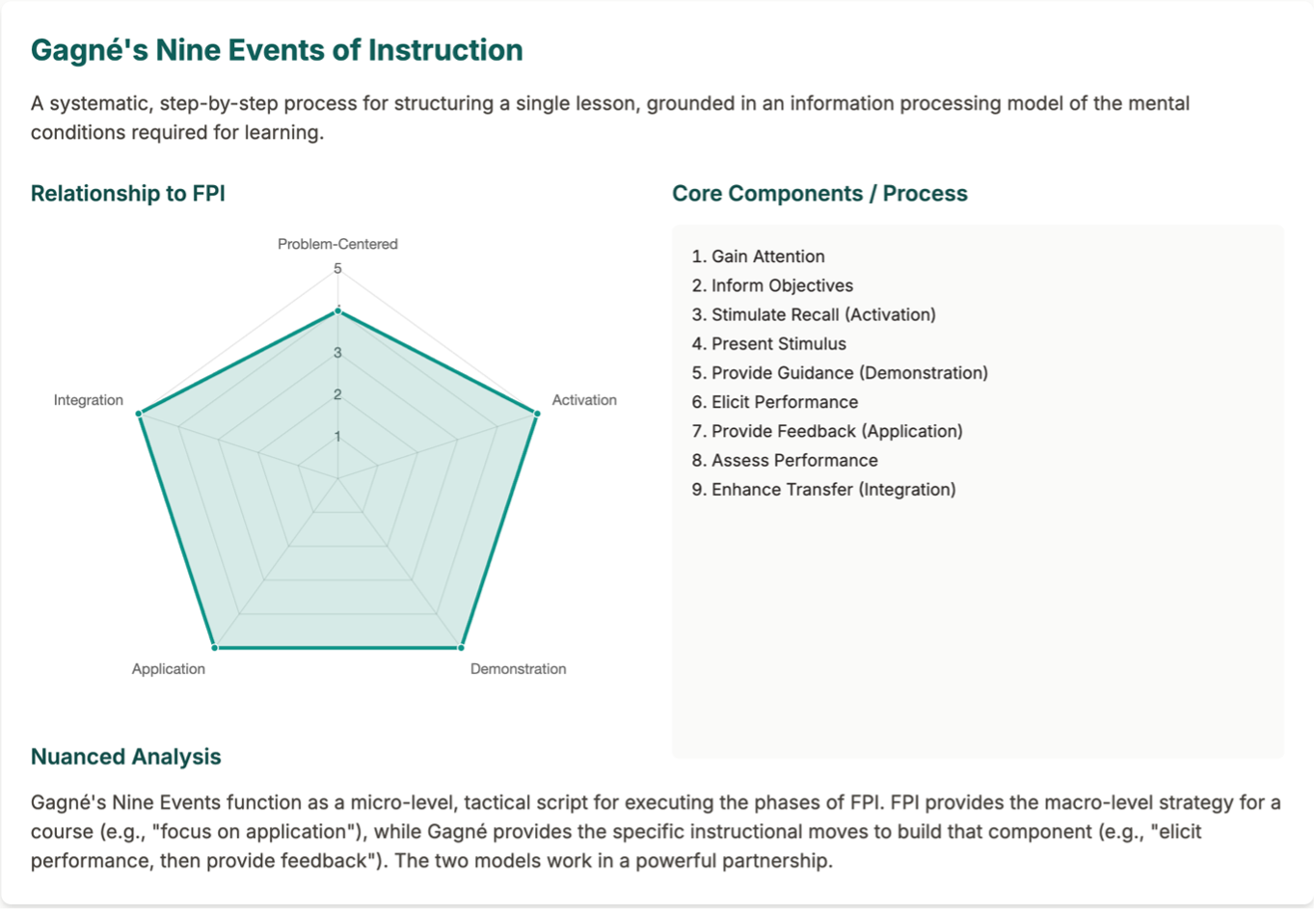Image resolution: width=1316 pixels, height=913 pixels.
Task: Click the Problem-Centered data point on radar chart
Action: click(338, 311)
